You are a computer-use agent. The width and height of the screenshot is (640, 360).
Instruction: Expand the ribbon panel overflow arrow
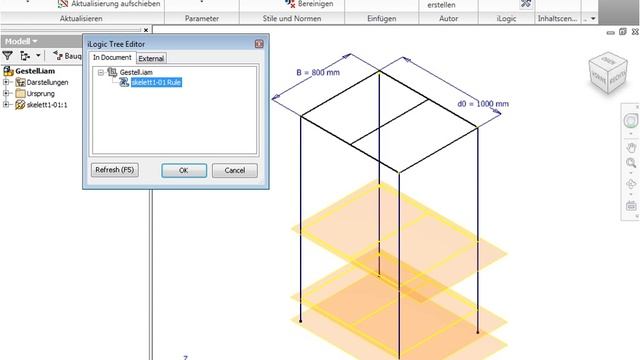tap(593, 18)
